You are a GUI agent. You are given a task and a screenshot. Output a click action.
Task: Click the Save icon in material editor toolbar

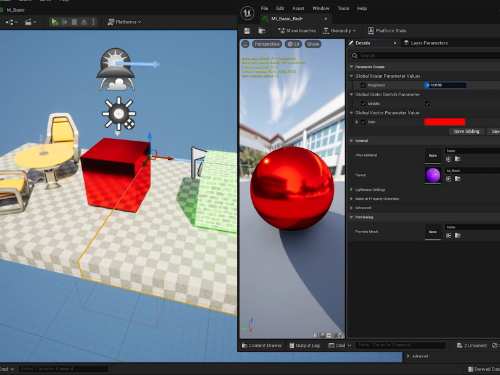(247, 31)
